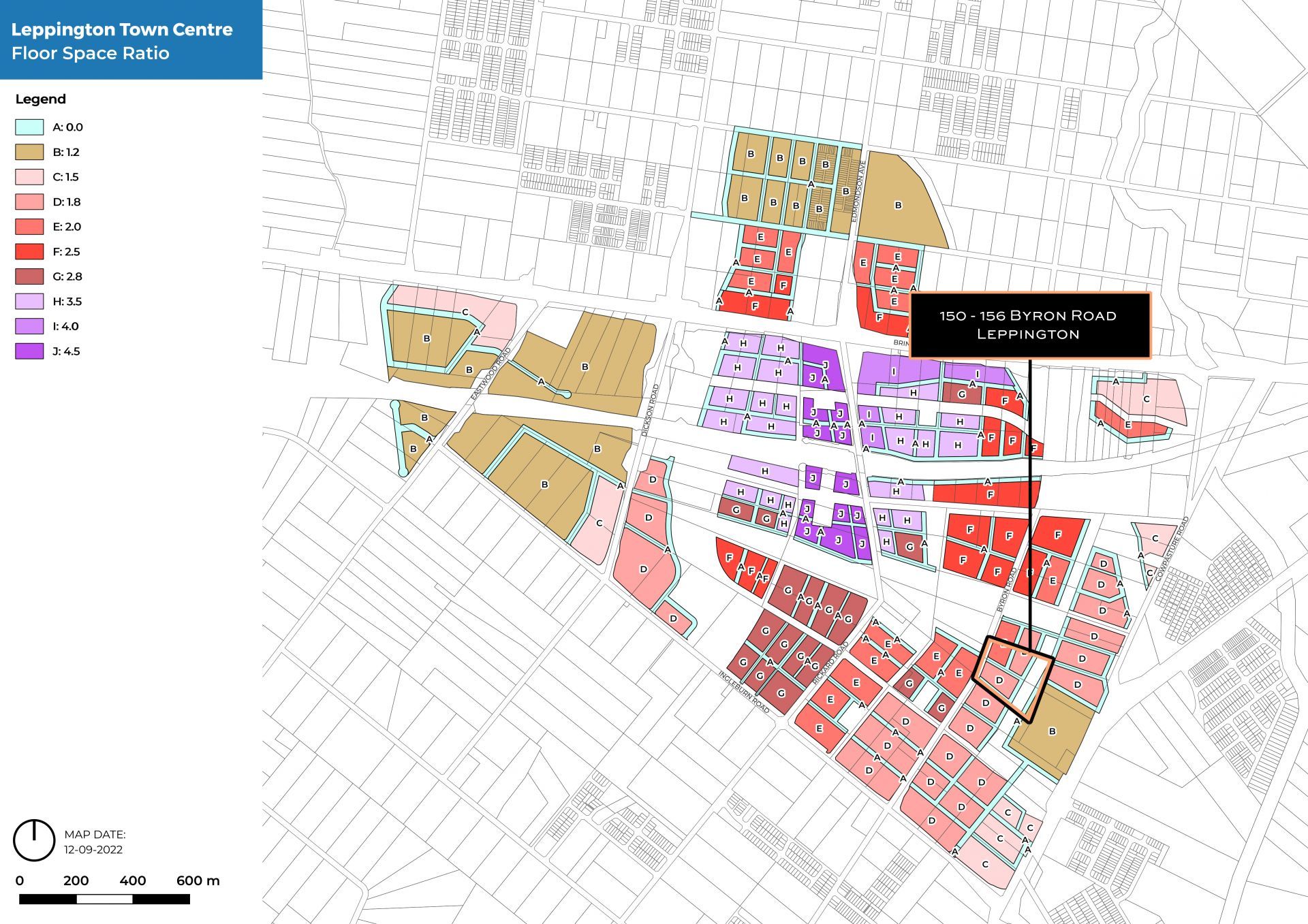Click the B: 1.2 tan legend swatch

(29, 153)
